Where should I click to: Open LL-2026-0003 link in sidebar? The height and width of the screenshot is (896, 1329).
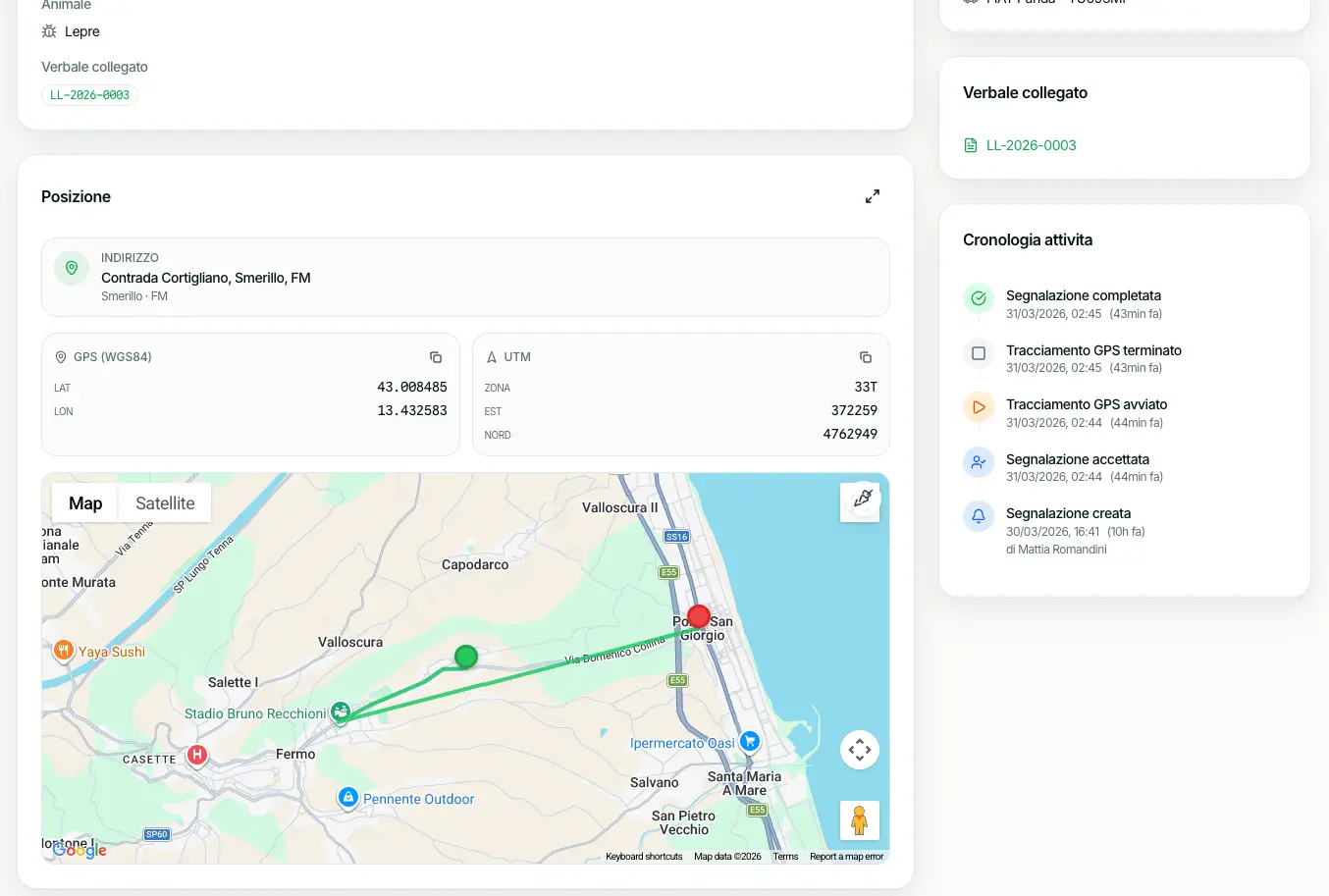pos(1031,145)
